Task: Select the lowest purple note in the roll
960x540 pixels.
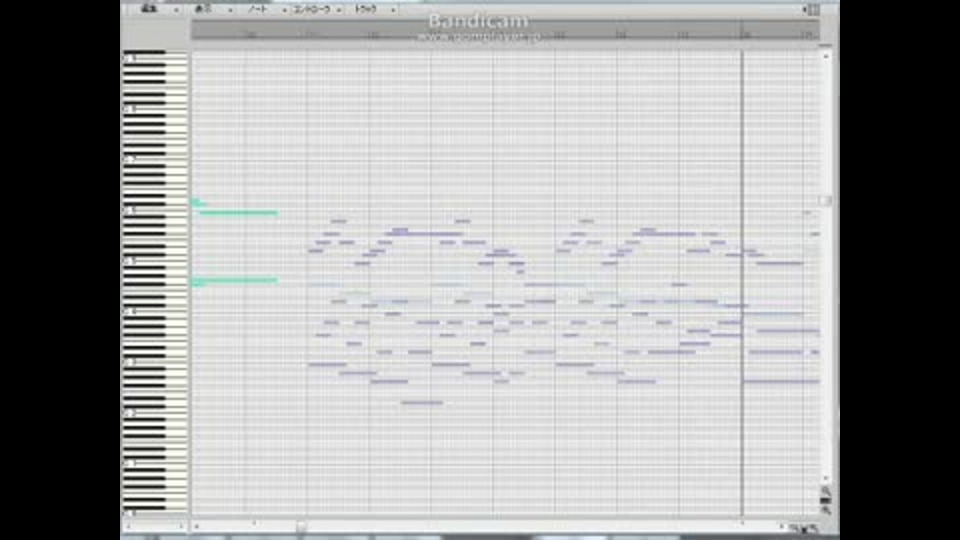Action: pos(422,402)
